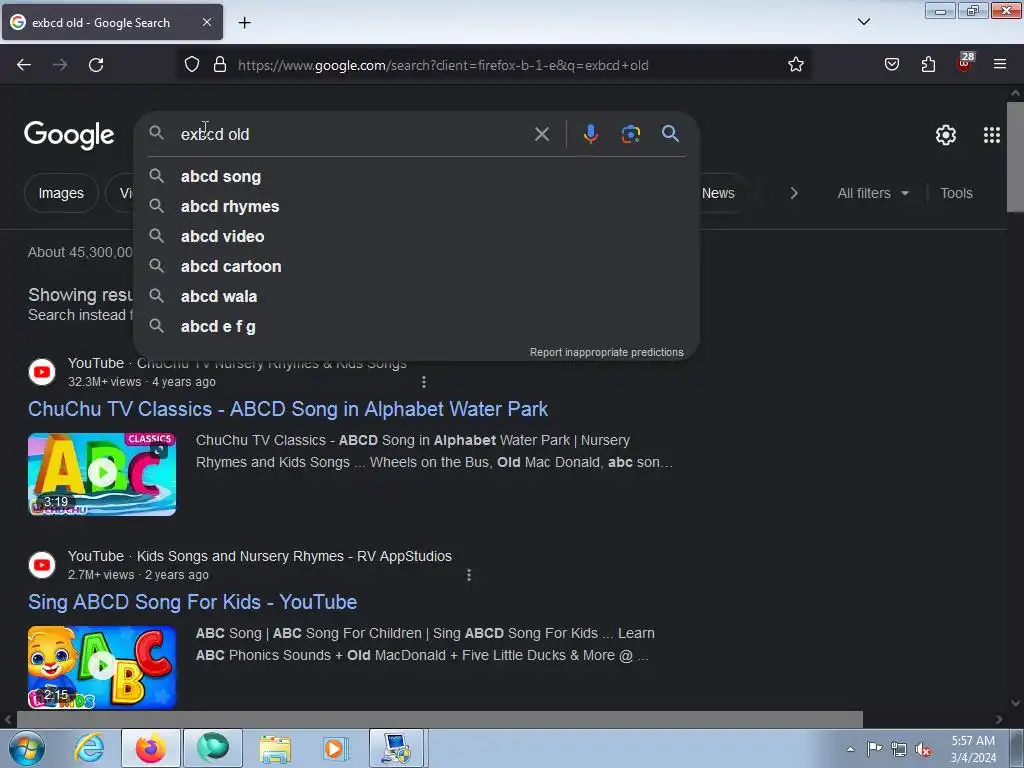Select the News filter
The image size is (1024, 768).
point(718,193)
